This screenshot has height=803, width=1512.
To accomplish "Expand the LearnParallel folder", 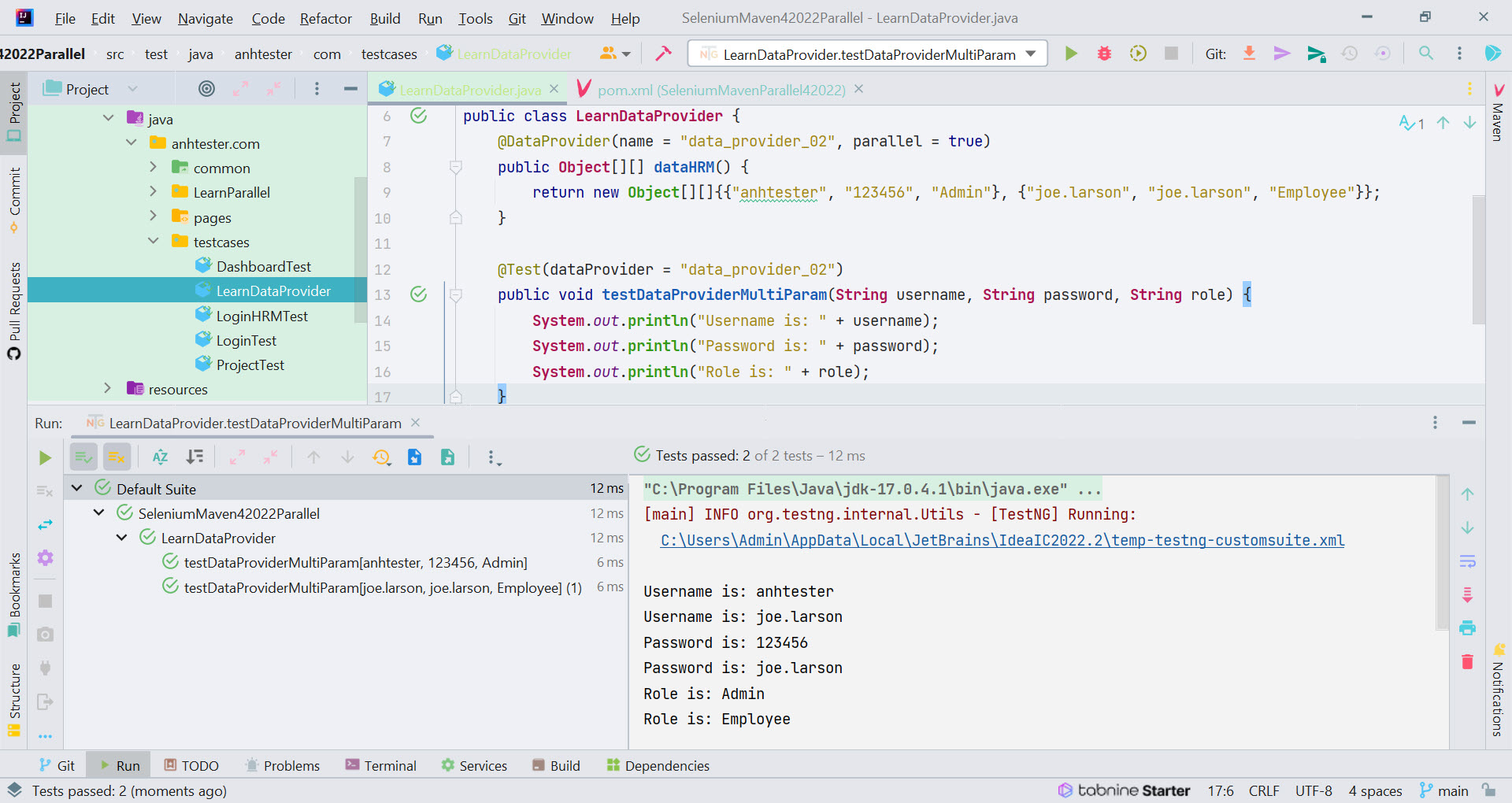I will [x=153, y=191].
